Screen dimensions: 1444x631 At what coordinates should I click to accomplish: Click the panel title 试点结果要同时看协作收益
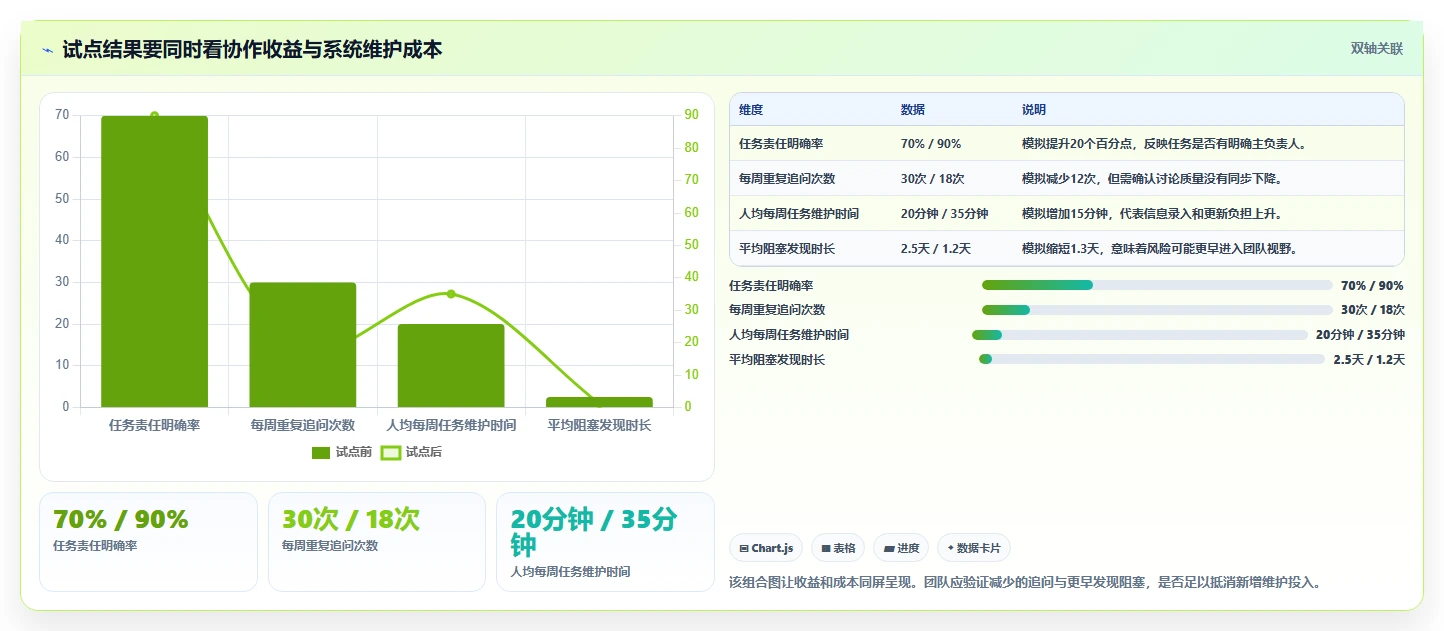[252, 49]
